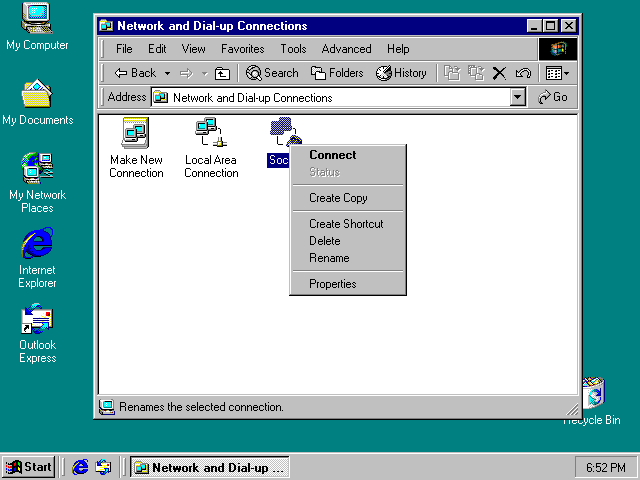Image resolution: width=640 pixels, height=480 pixels.
Task: Choose Rename in the context menu
Action: 348,258
